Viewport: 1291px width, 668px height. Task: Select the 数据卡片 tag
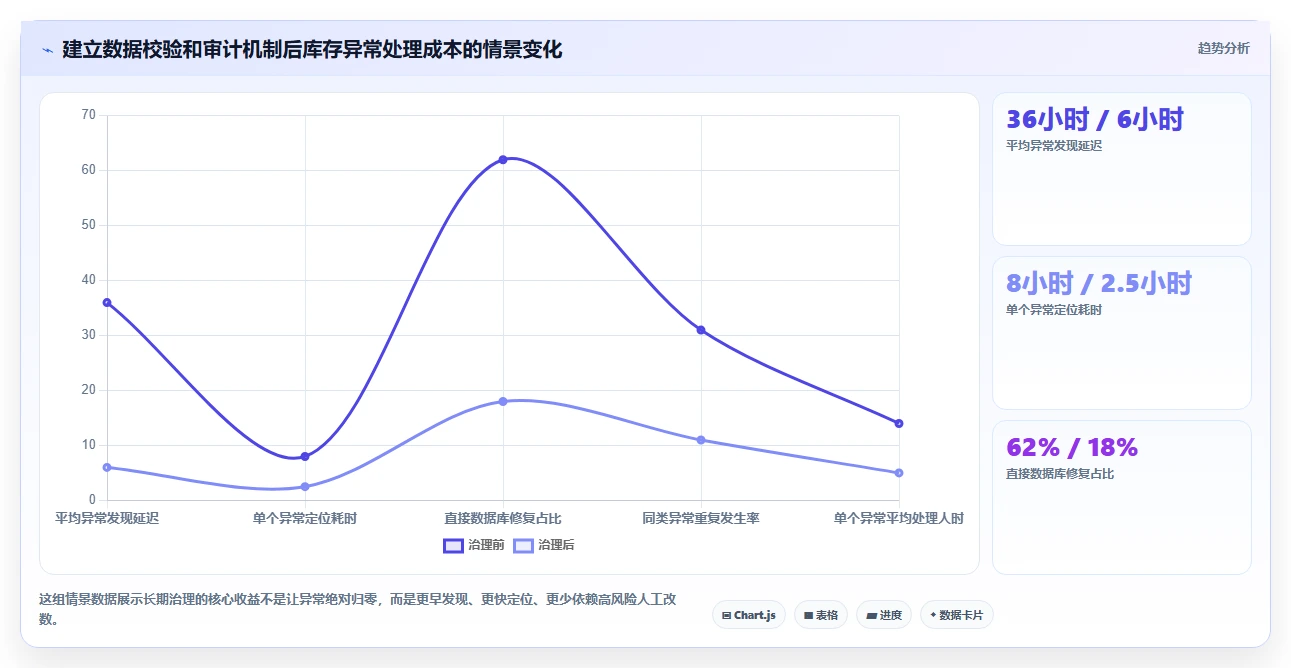coord(957,615)
